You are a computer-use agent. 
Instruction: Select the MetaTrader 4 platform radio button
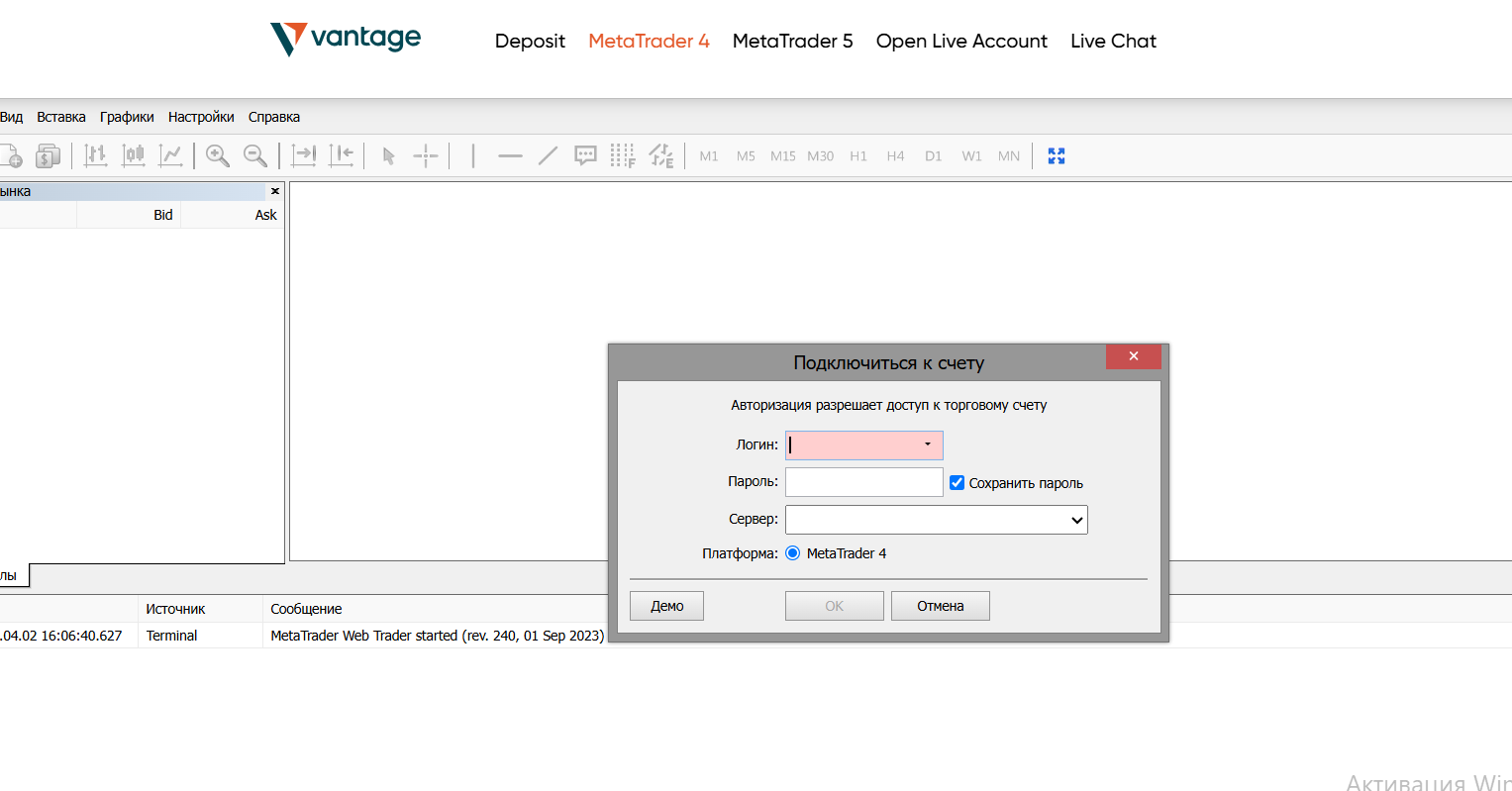[x=793, y=553]
